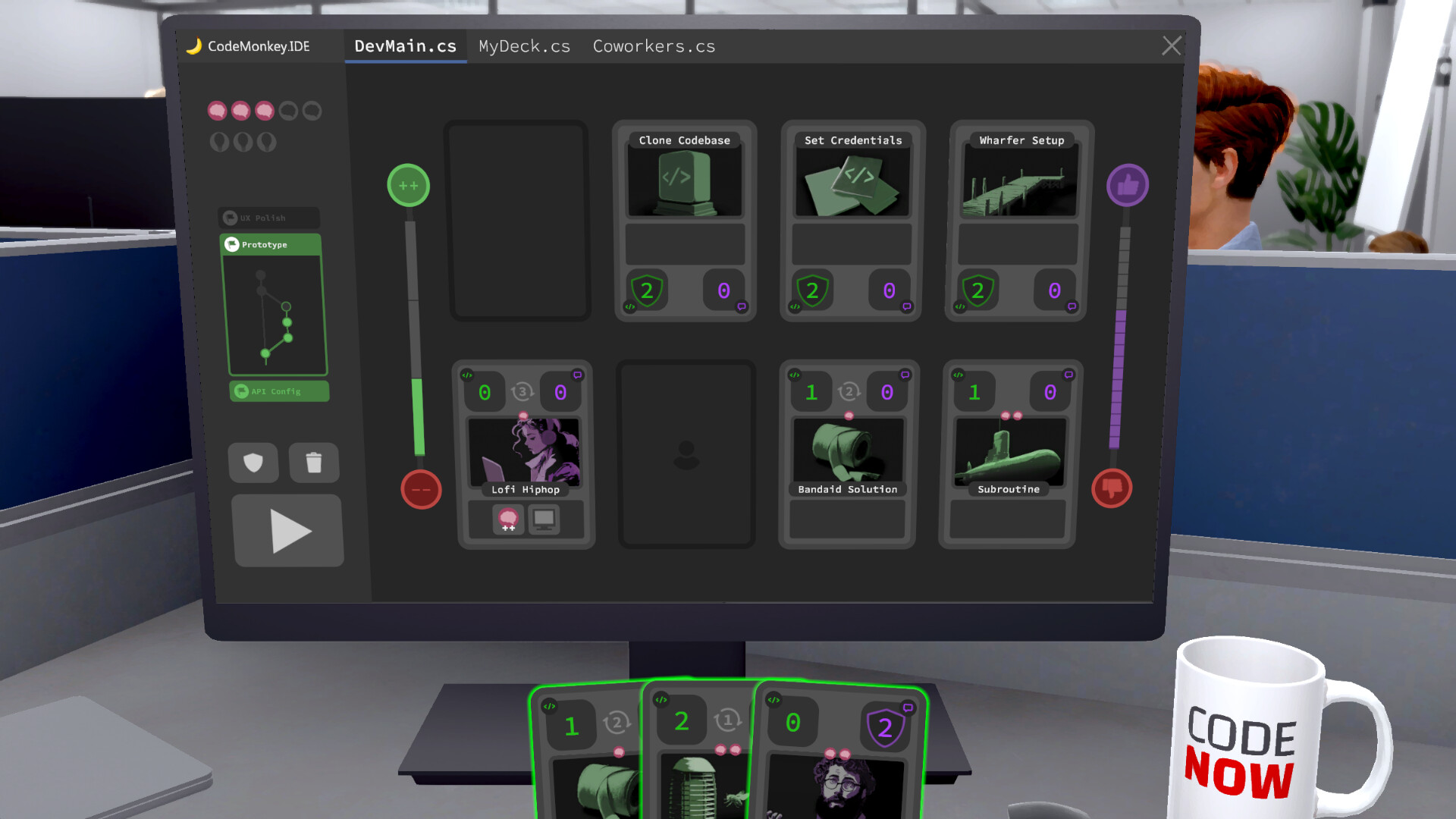
Task: Click the banana CodeMonkey.IDE logo
Action: click(x=196, y=45)
